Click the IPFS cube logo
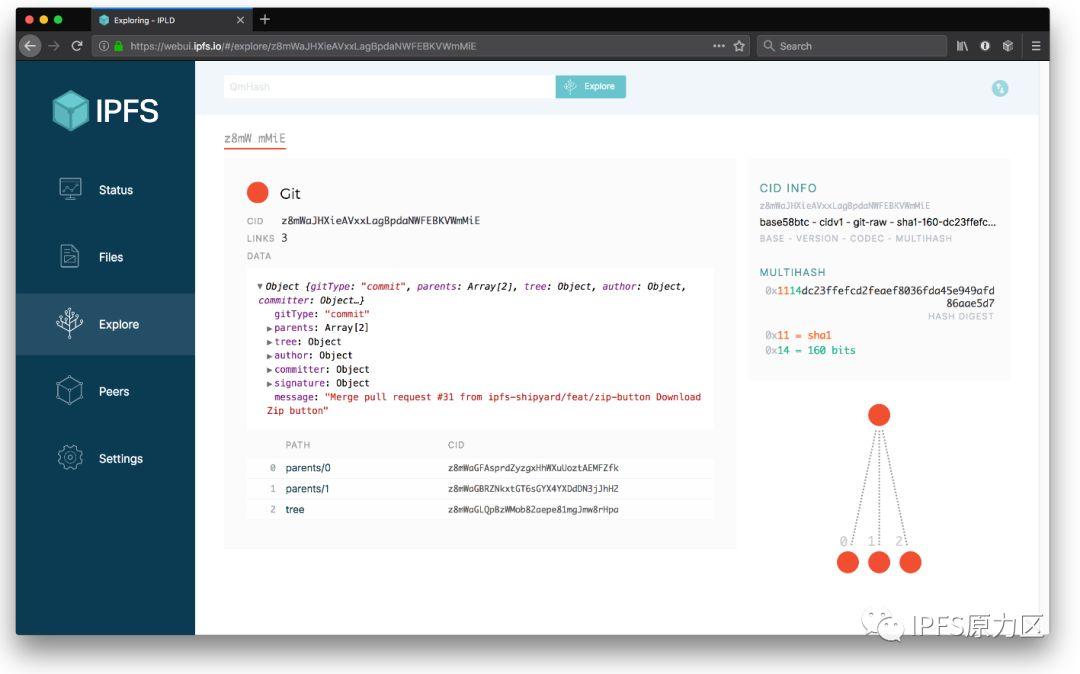Viewport: 1080px width, 674px height. 69,110
